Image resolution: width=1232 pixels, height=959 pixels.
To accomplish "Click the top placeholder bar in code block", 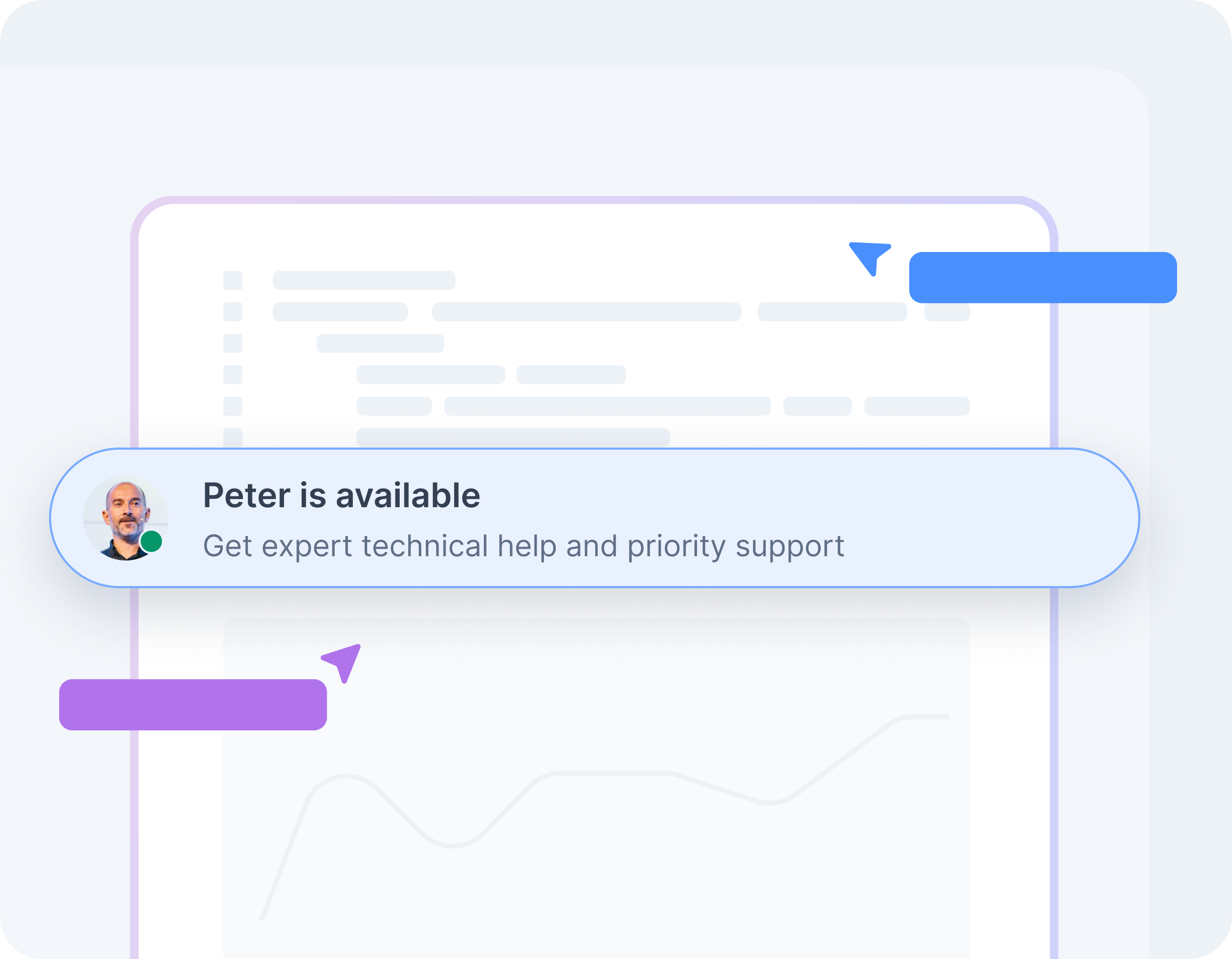I will point(364,280).
